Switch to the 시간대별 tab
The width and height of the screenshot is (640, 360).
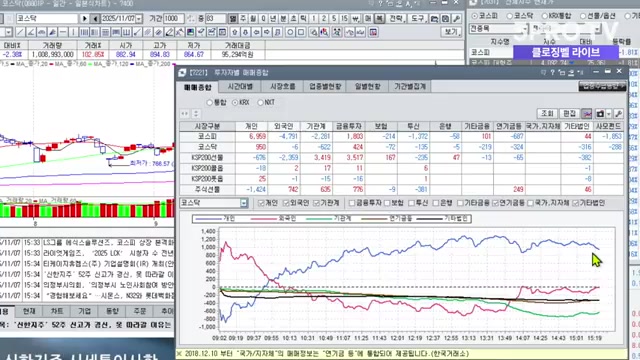pos(240,87)
